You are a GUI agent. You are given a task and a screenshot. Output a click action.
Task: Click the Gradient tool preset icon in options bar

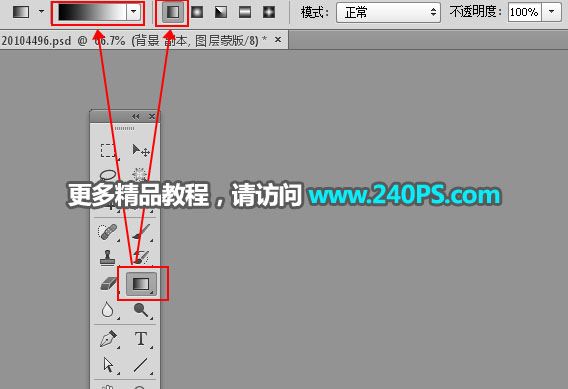tap(21, 12)
